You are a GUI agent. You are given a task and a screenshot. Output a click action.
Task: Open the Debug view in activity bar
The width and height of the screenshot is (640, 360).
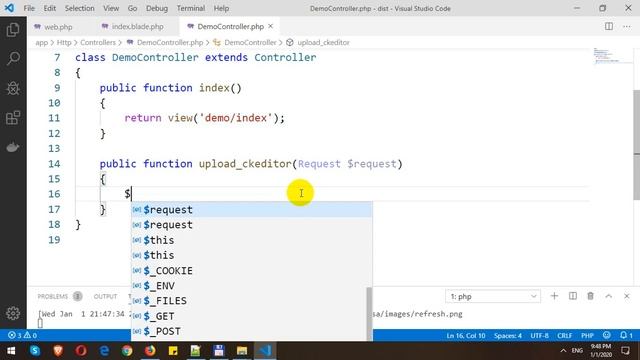13,88
